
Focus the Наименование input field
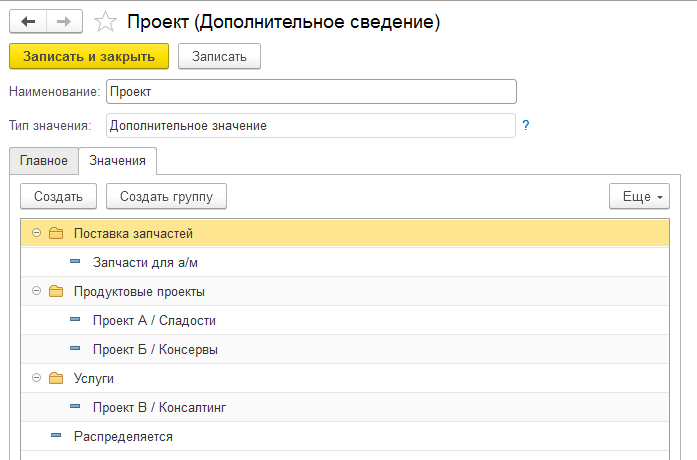(x=311, y=92)
